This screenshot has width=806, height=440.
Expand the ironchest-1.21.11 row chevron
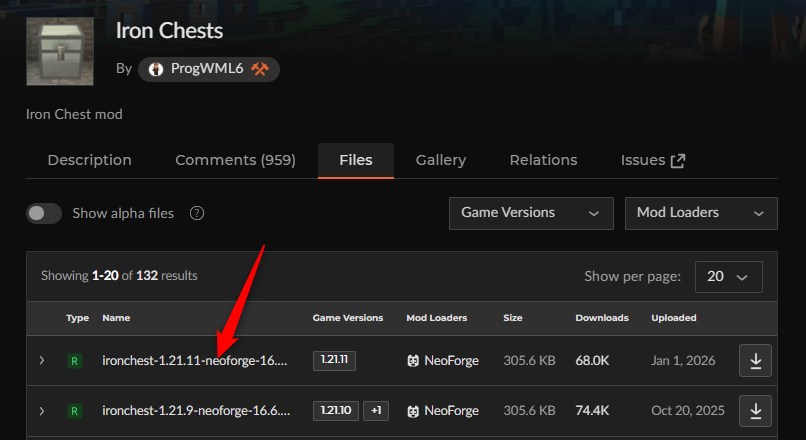[x=42, y=360]
